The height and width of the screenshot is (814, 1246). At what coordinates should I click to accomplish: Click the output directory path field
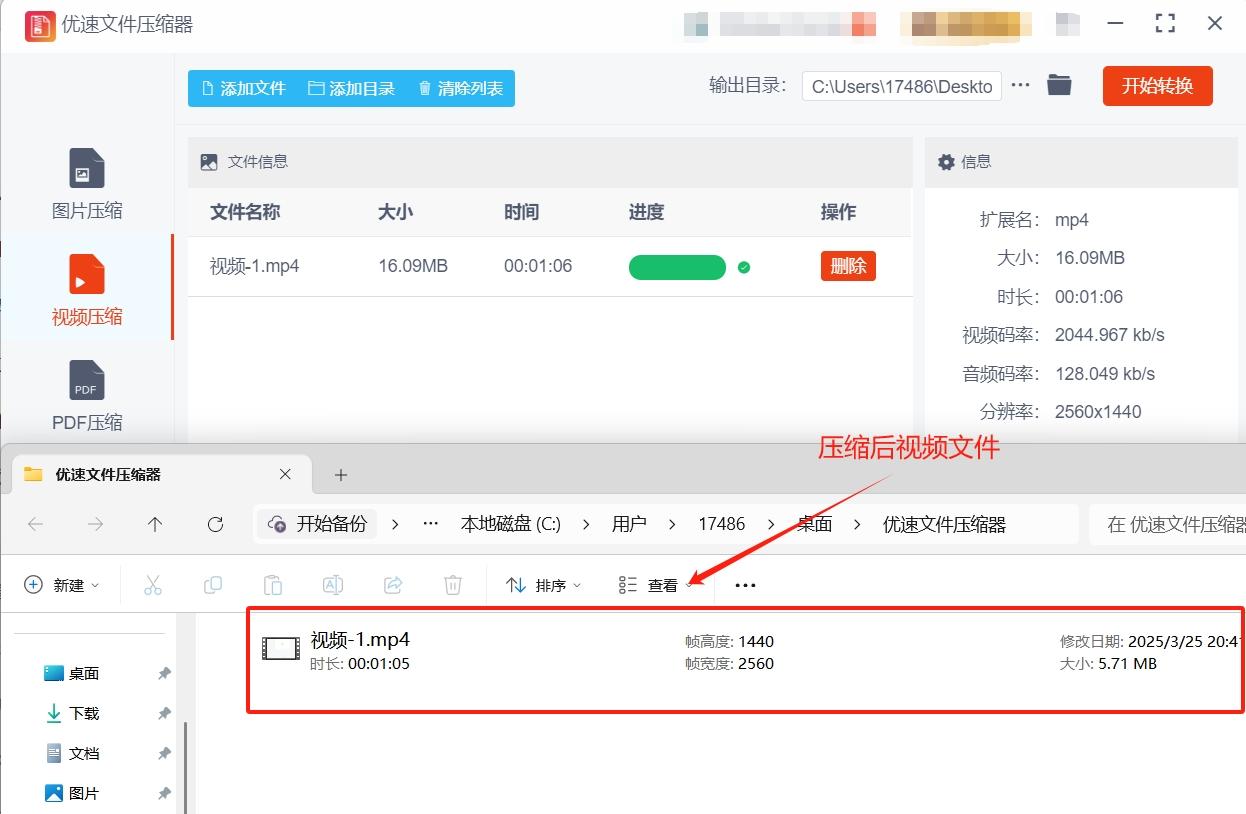(901, 86)
